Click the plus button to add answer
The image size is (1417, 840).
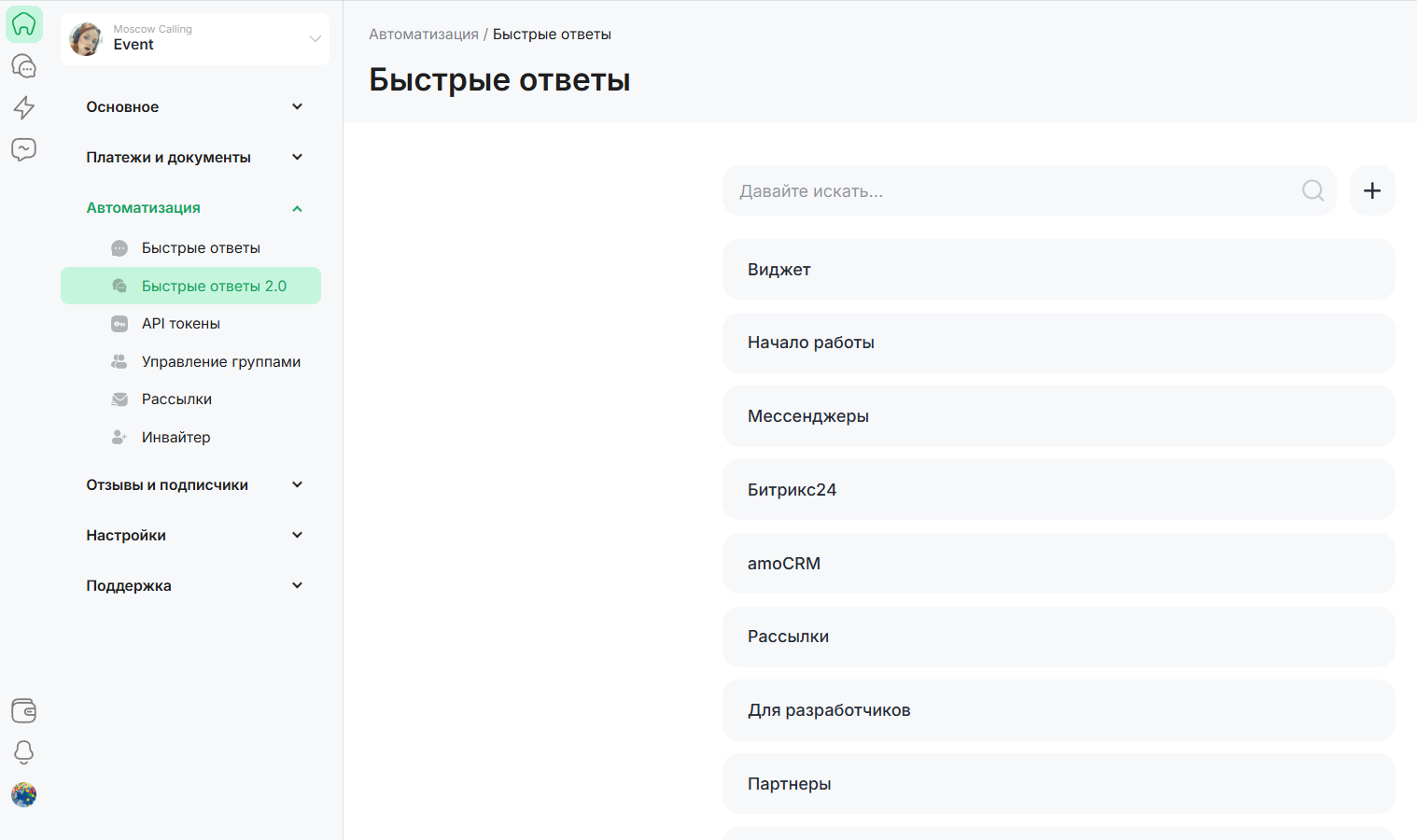click(1371, 190)
